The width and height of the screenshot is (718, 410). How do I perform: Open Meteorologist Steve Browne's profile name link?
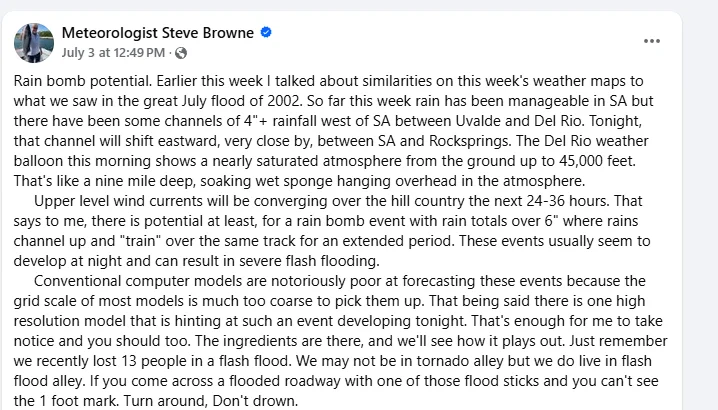(x=158, y=33)
